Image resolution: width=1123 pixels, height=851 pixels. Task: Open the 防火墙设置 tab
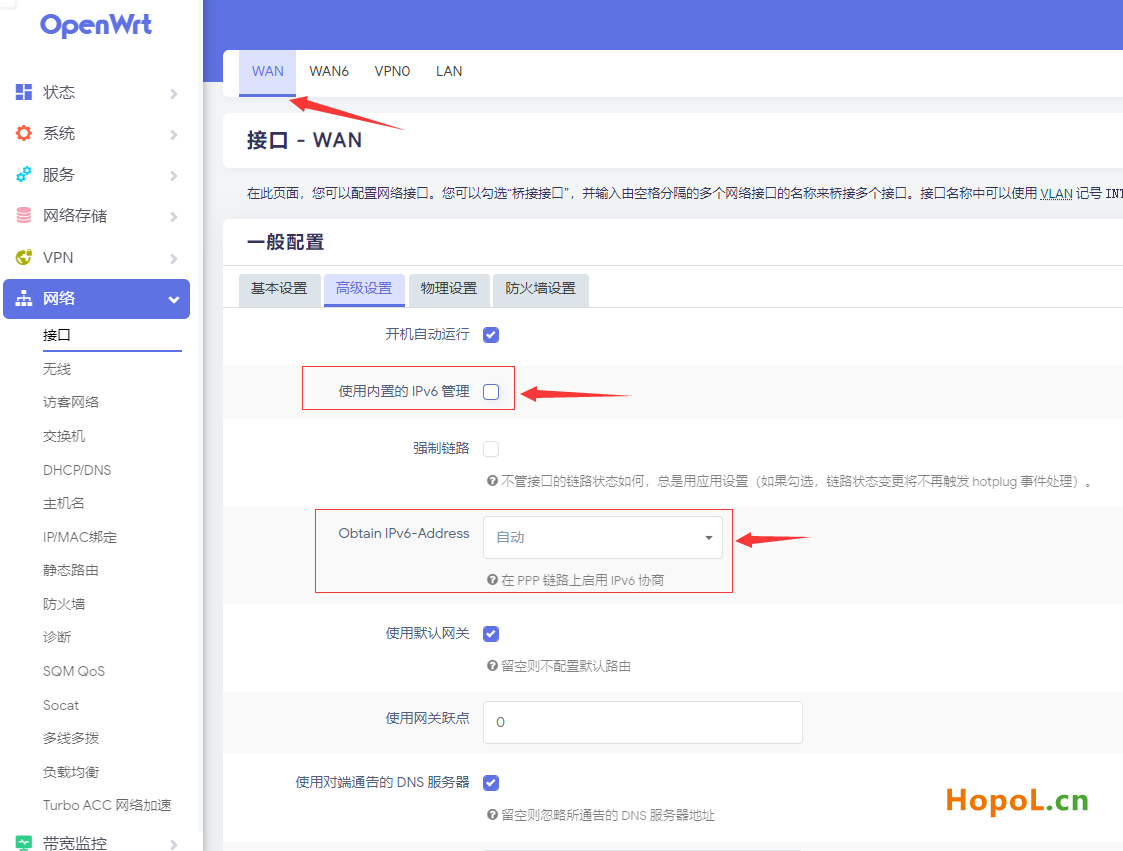[x=541, y=289]
